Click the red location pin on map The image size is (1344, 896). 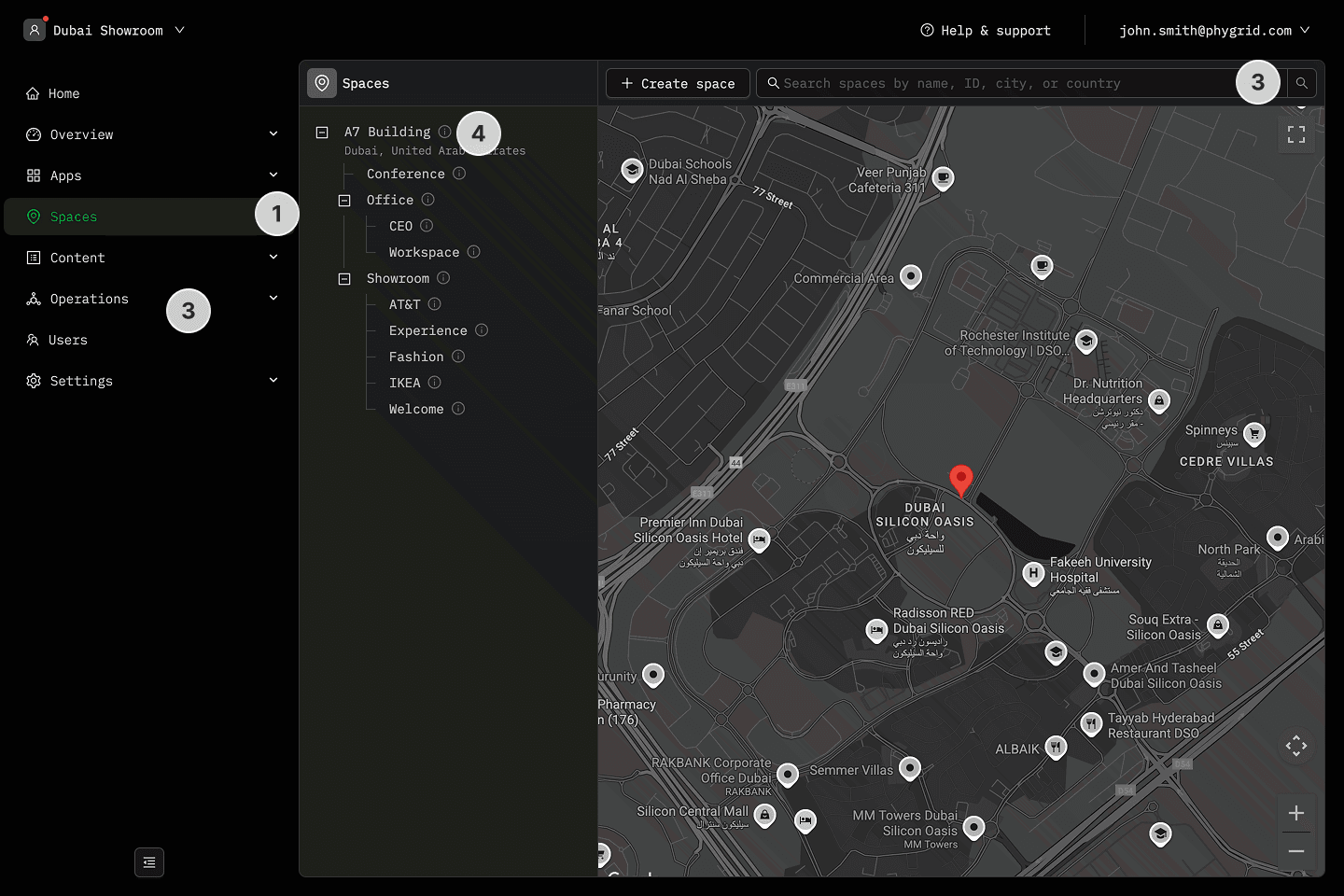click(960, 480)
